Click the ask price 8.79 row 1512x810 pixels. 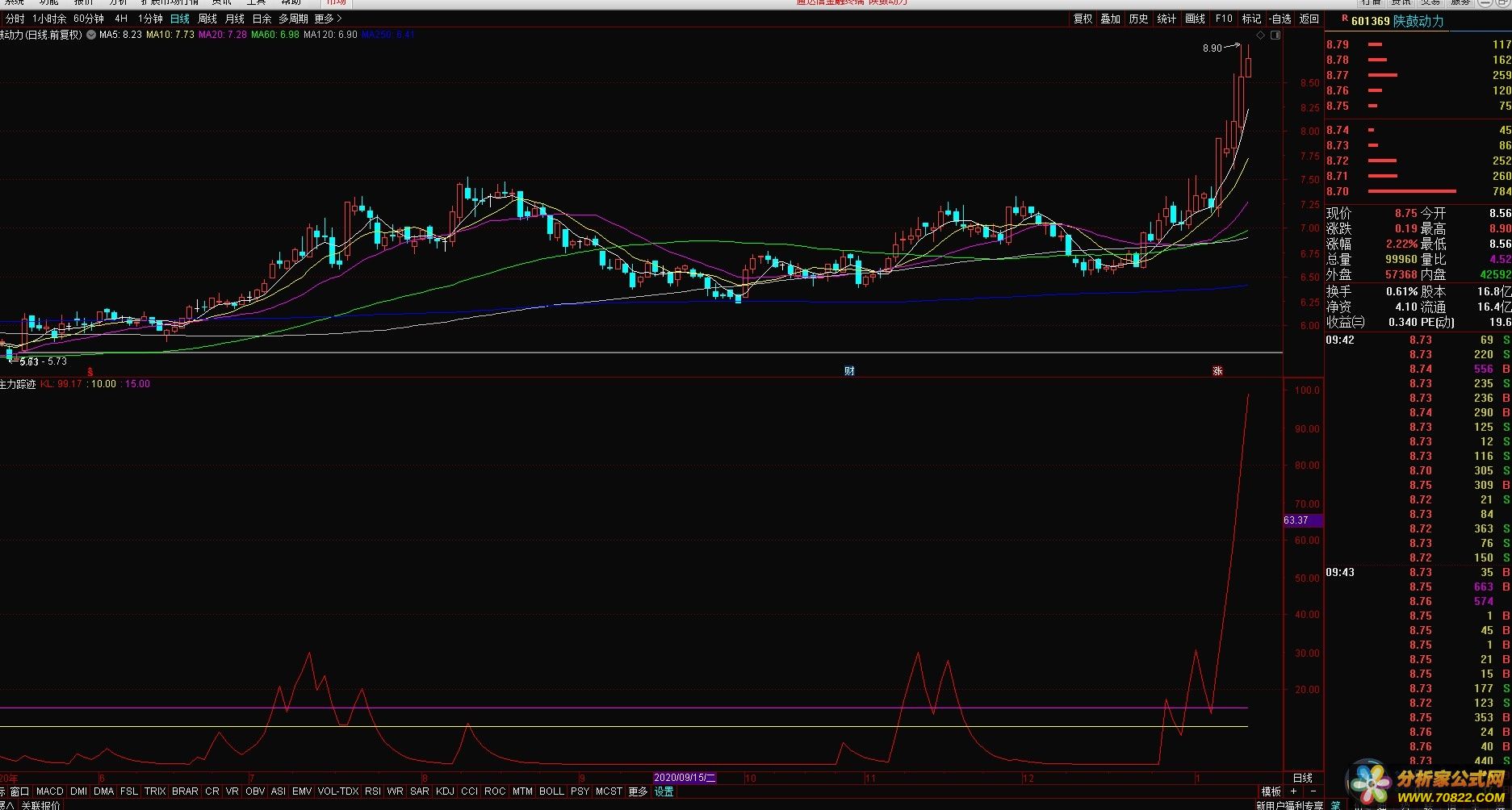coord(1418,44)
